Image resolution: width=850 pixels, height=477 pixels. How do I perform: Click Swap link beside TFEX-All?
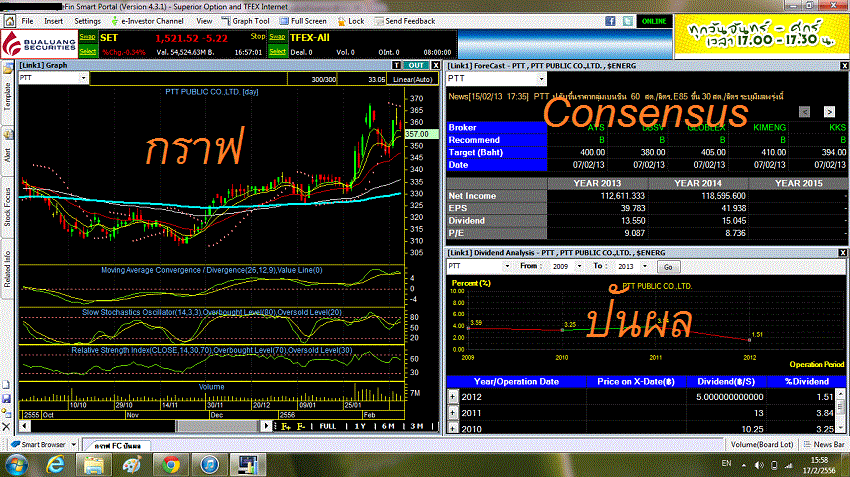point(277,37)
